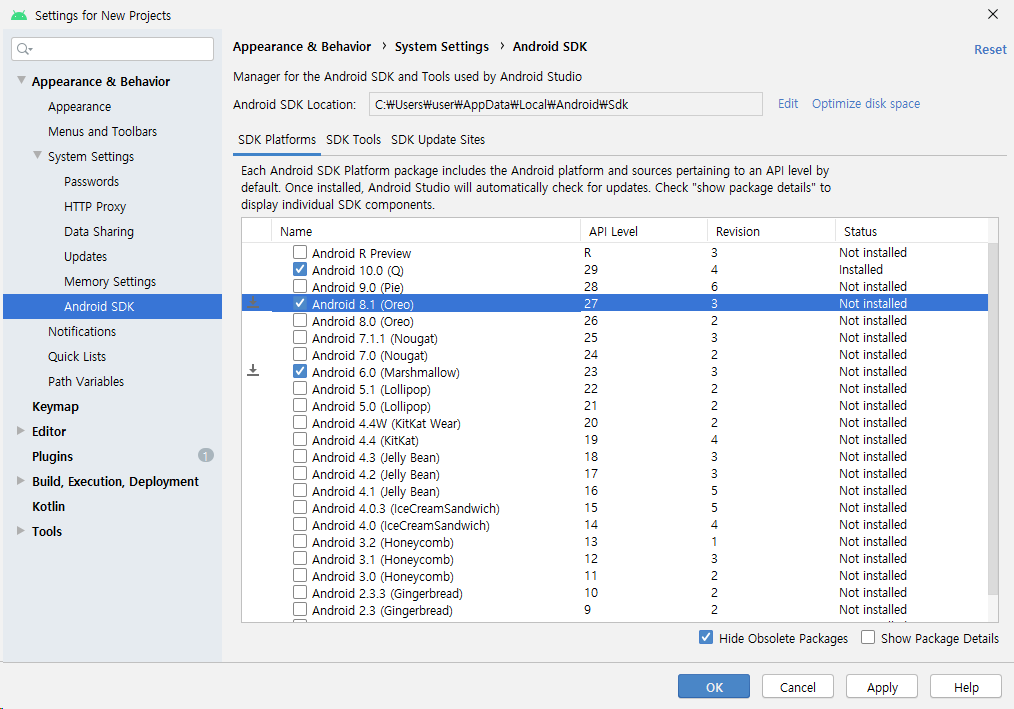Collapse the Appearance & Behavior section
Screen dimensions: 1014x709
22,81
